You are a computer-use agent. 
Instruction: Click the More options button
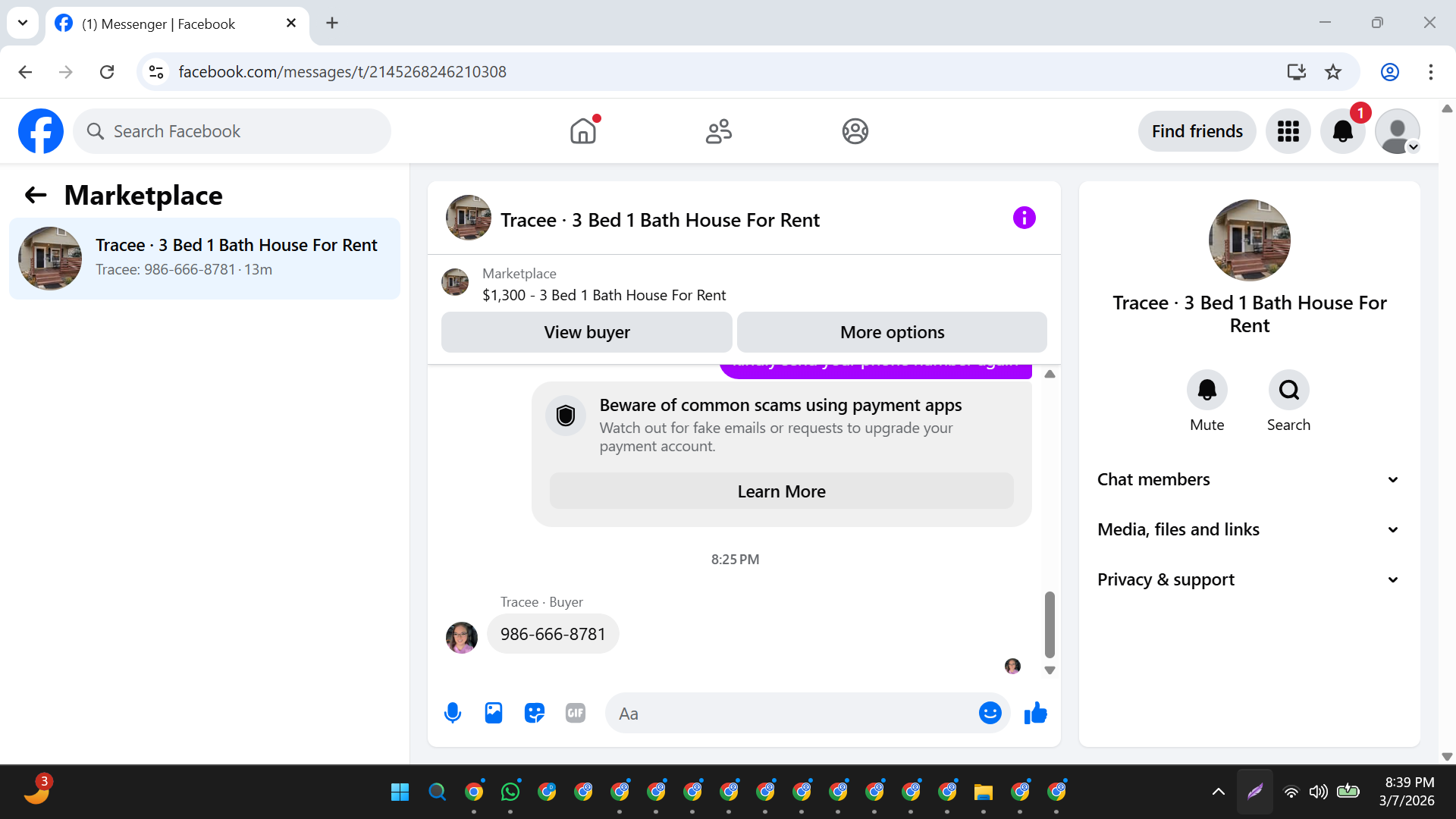(x=892, y=332)
